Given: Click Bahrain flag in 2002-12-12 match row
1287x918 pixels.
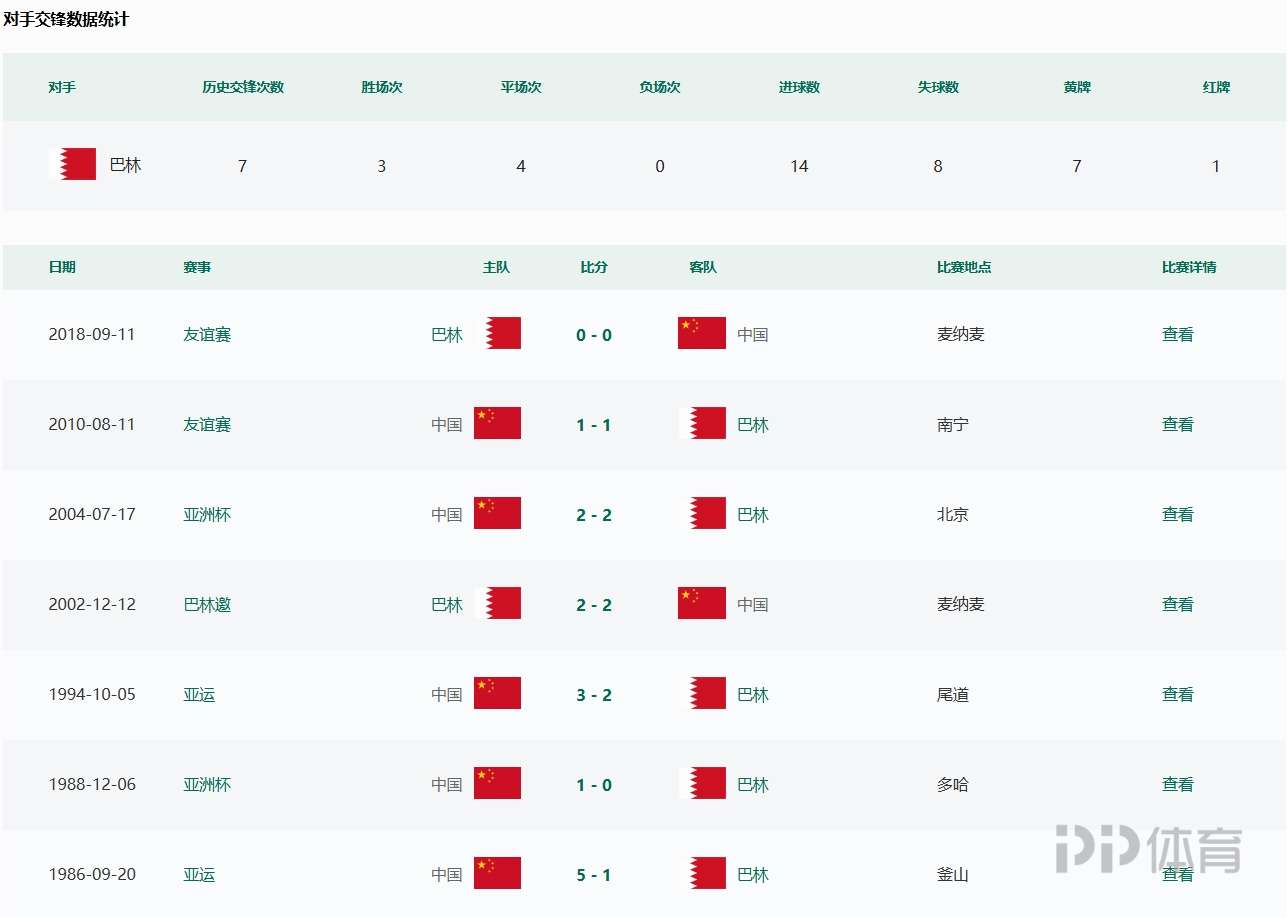Looking at the screenshot, I should [497, 603].
